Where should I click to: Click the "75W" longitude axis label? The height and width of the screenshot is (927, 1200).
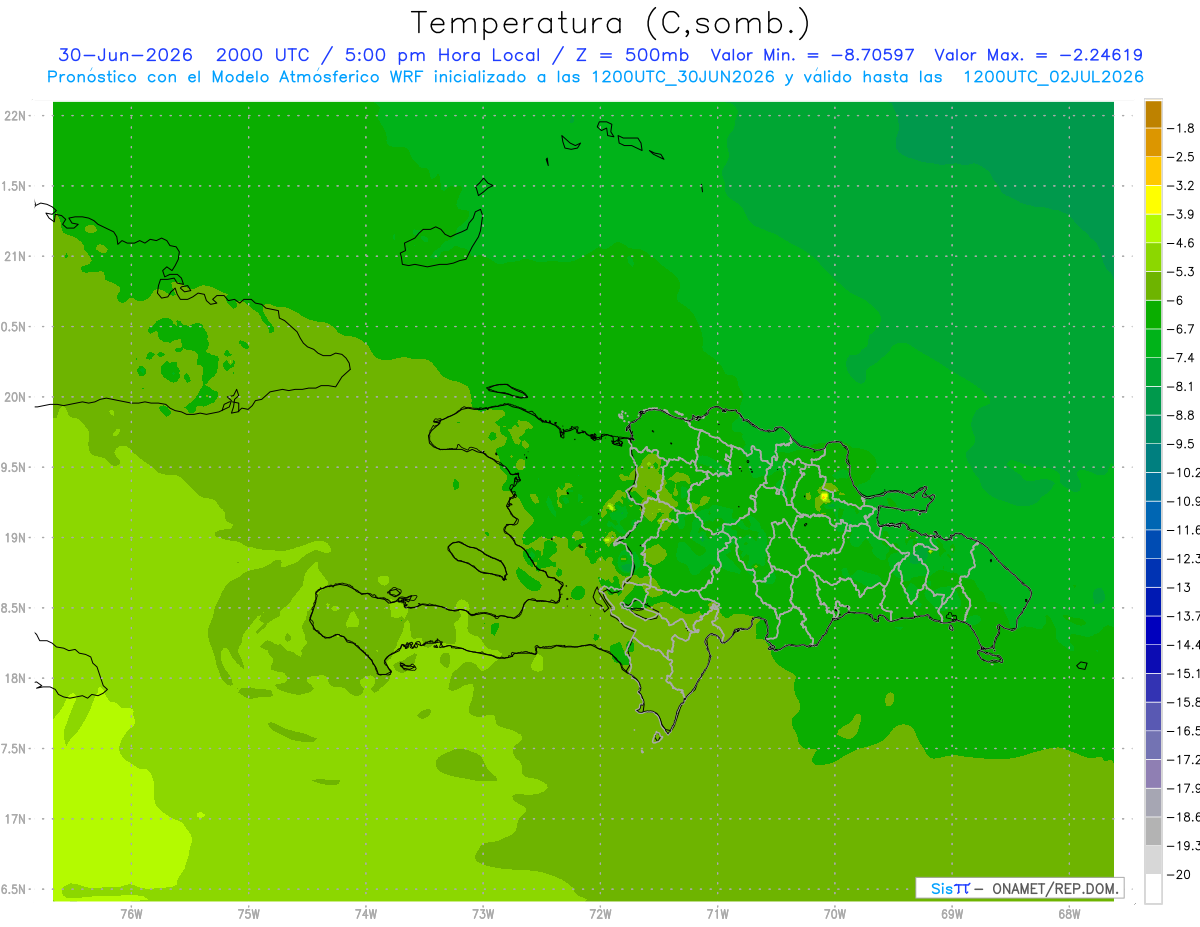tap(248, 914)
